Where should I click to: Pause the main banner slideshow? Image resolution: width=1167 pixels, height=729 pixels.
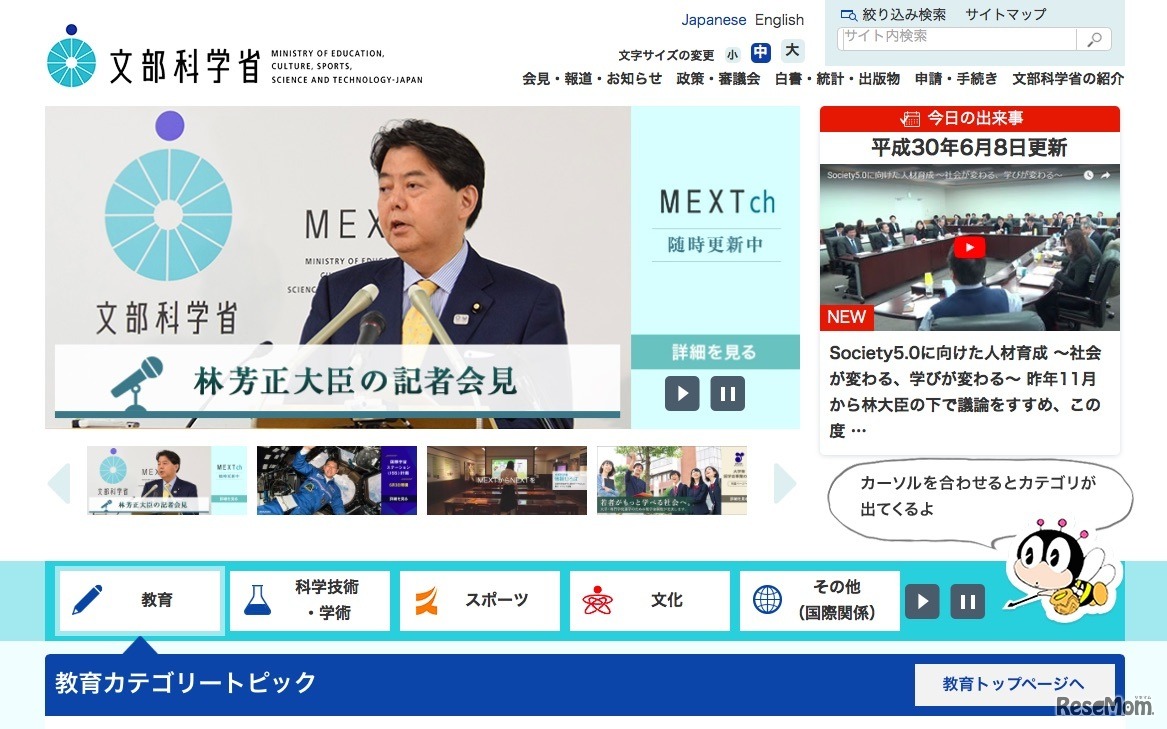(x=727, y=393)
